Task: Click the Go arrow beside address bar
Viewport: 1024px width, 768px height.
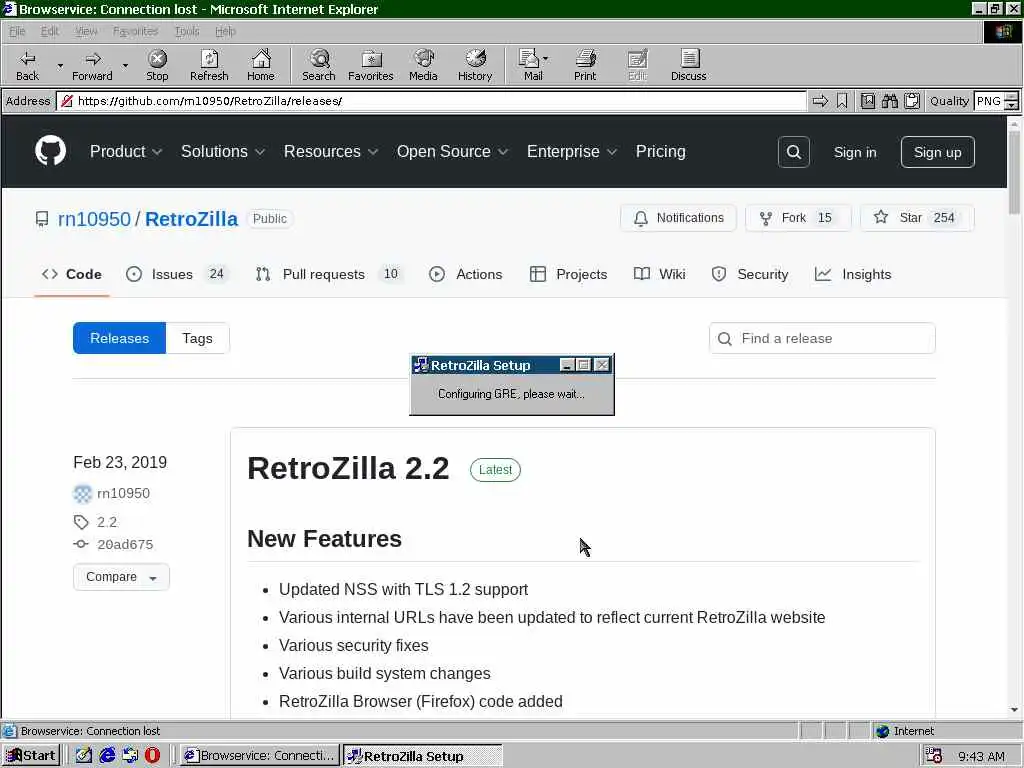Action: 820,101
